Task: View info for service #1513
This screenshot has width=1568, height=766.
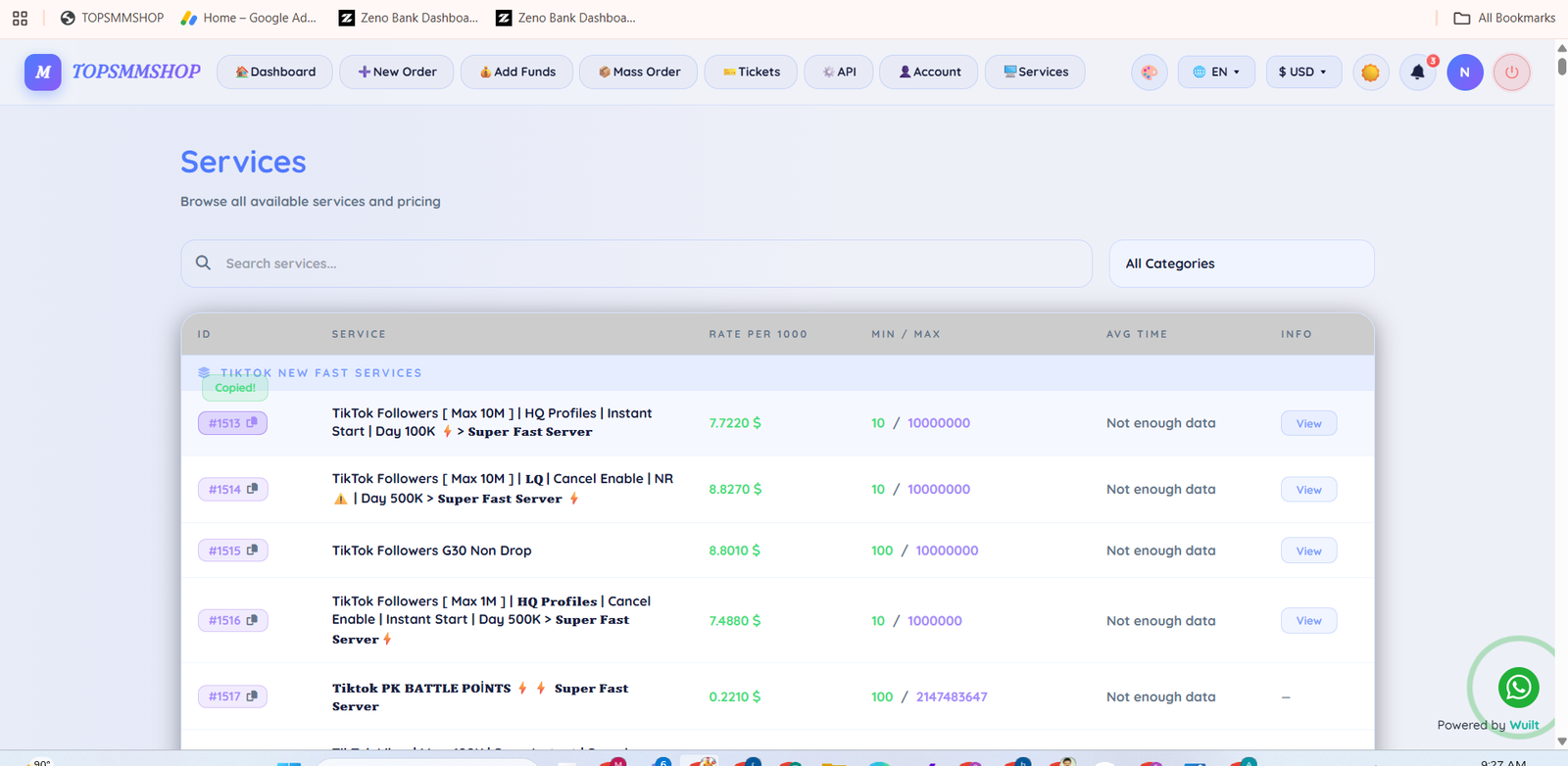Action: click(1308, 423)
